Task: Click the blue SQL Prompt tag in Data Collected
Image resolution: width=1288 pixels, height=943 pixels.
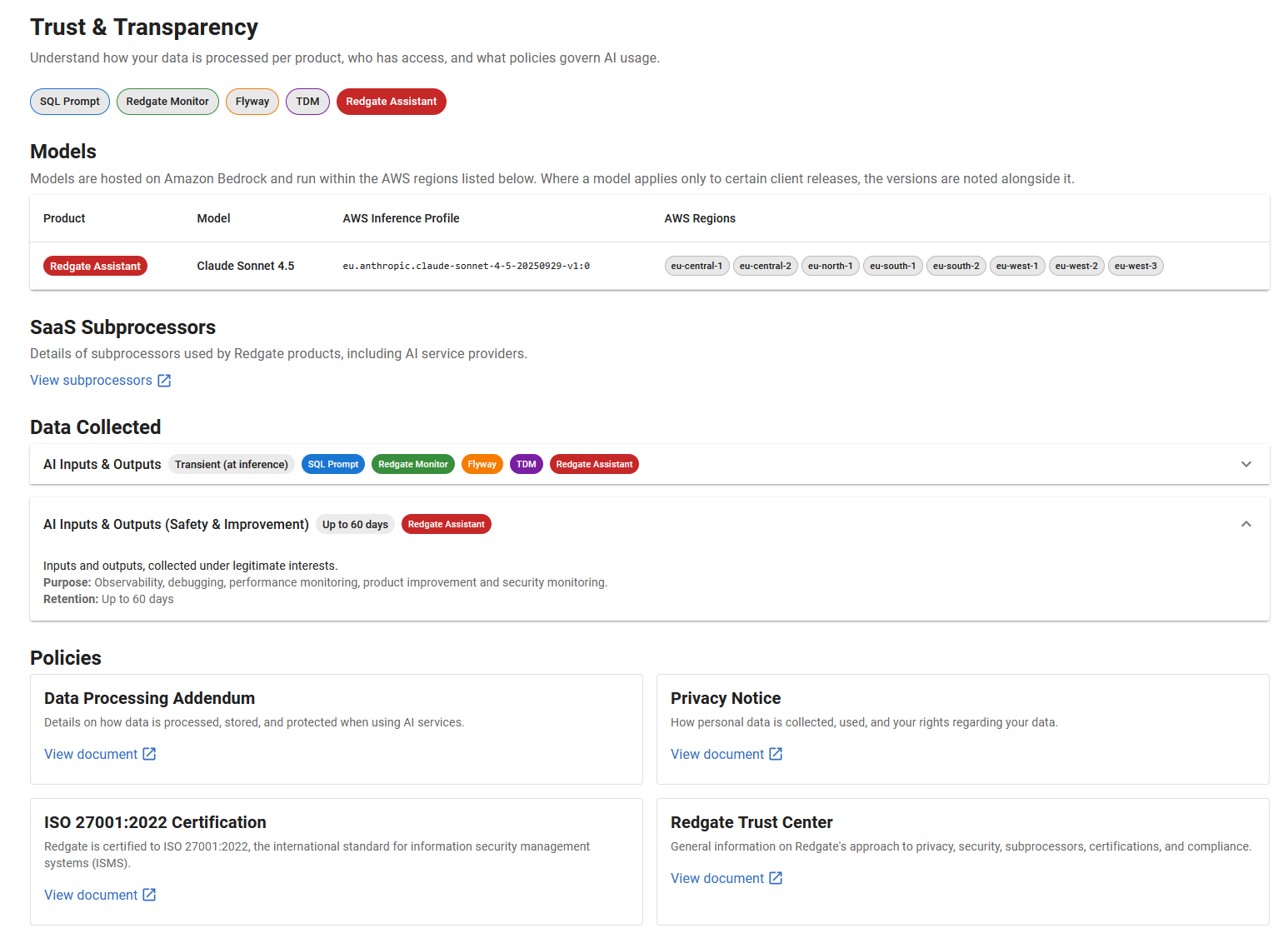Action: coord(333,465)
